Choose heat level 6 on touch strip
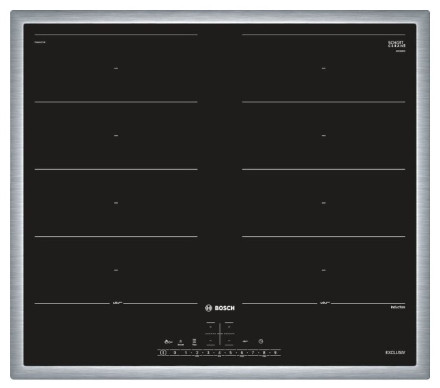 point(242,352)
